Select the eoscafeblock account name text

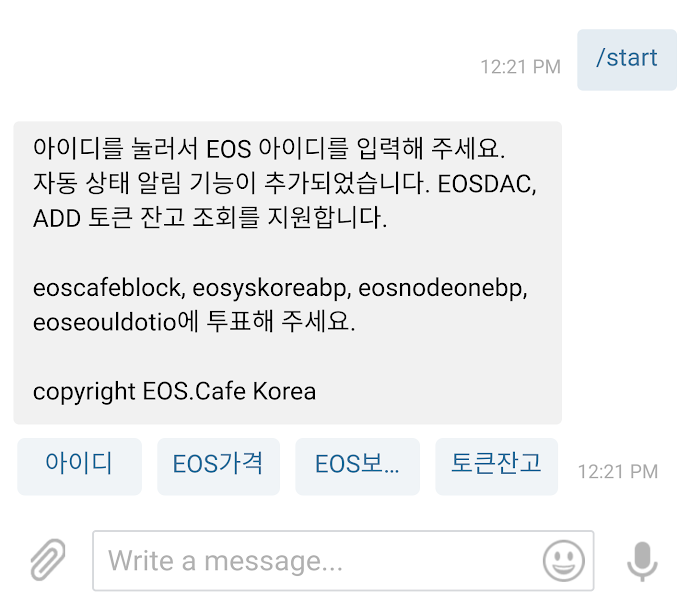(106, 288)
